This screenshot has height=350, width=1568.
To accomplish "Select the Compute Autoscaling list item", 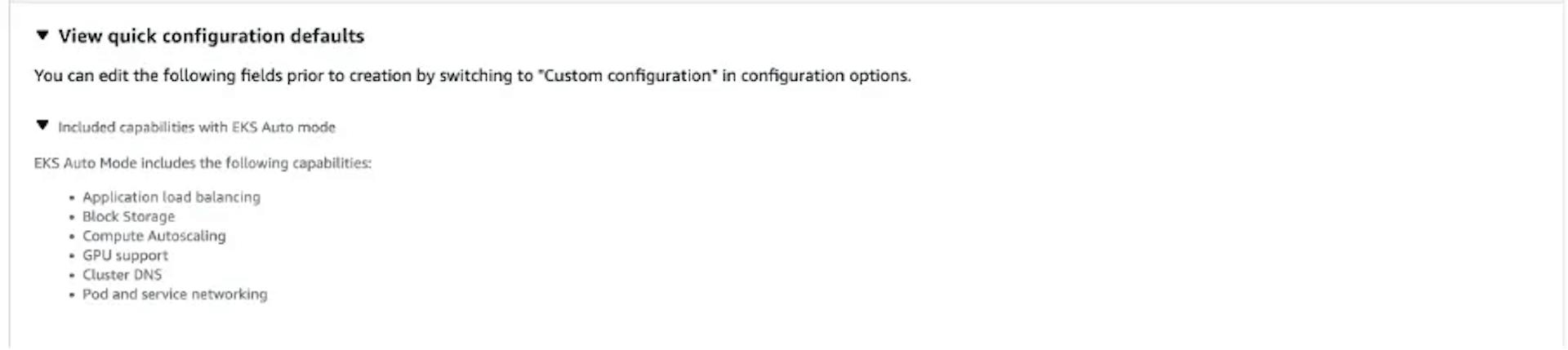I will pyautogui.click(x=154, y=236).
